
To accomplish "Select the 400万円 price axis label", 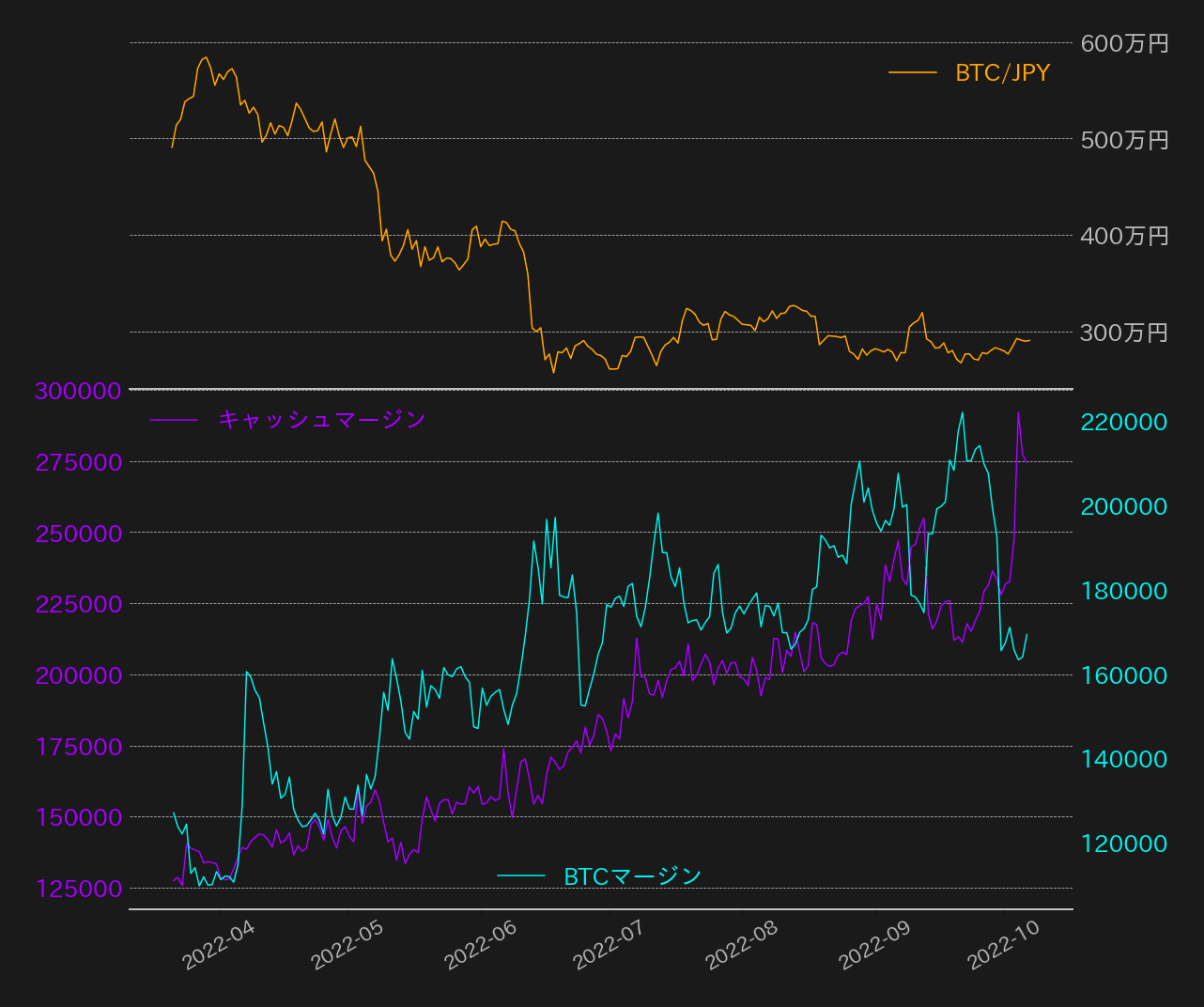I will tap(1124, 236).
